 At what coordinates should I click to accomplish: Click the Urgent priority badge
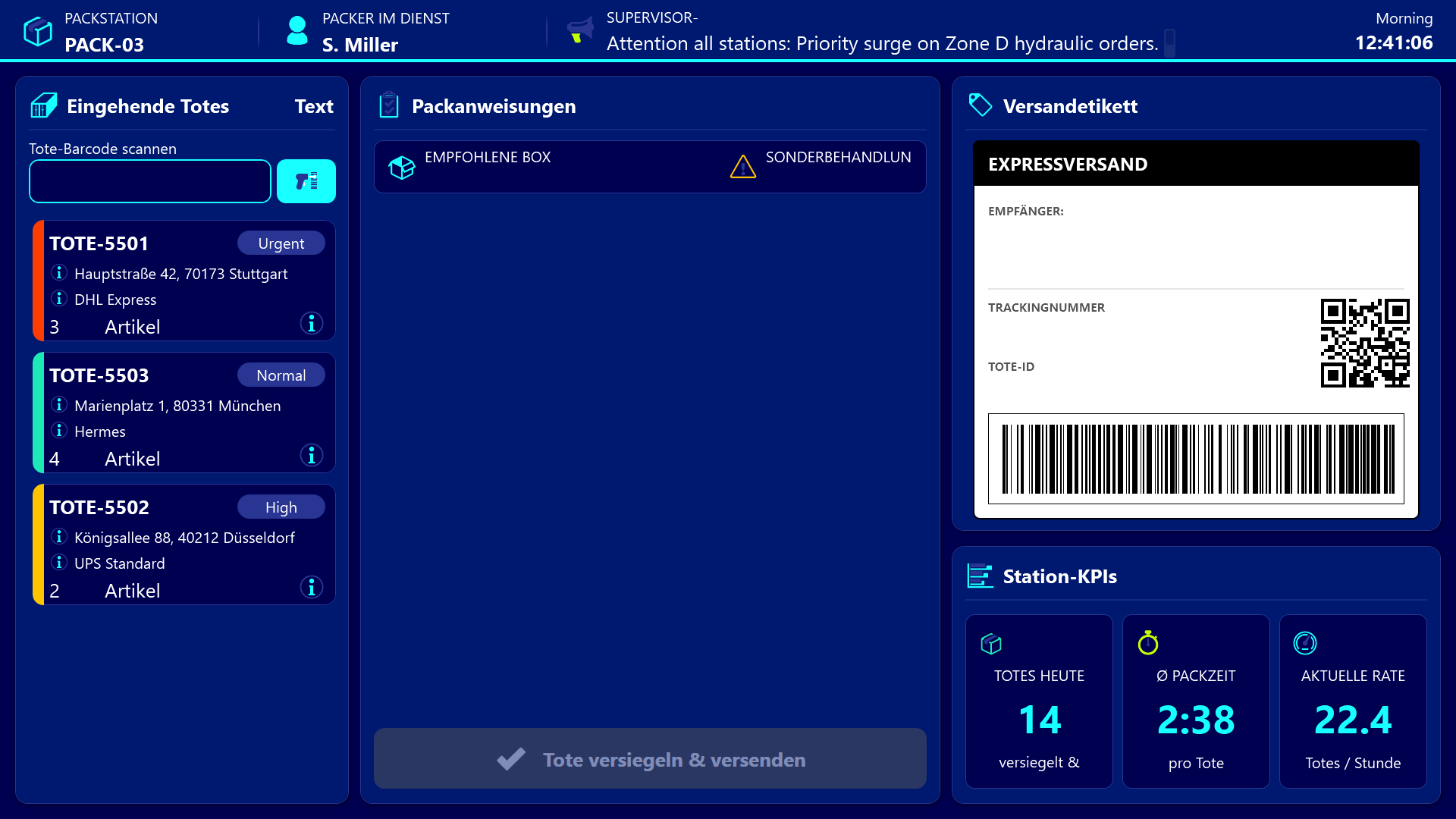281,243
